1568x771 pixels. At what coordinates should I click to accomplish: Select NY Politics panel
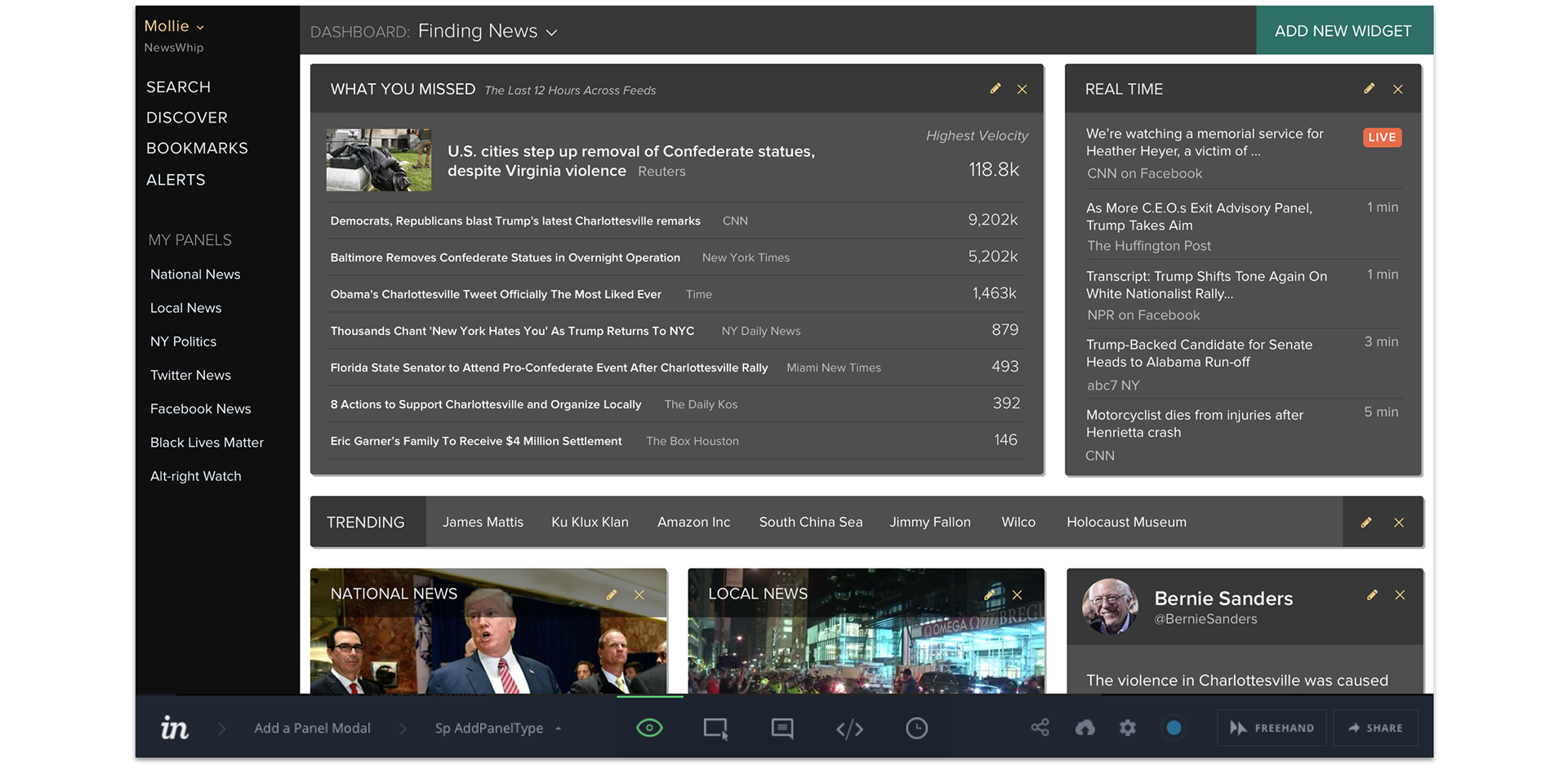coord(183,341)
